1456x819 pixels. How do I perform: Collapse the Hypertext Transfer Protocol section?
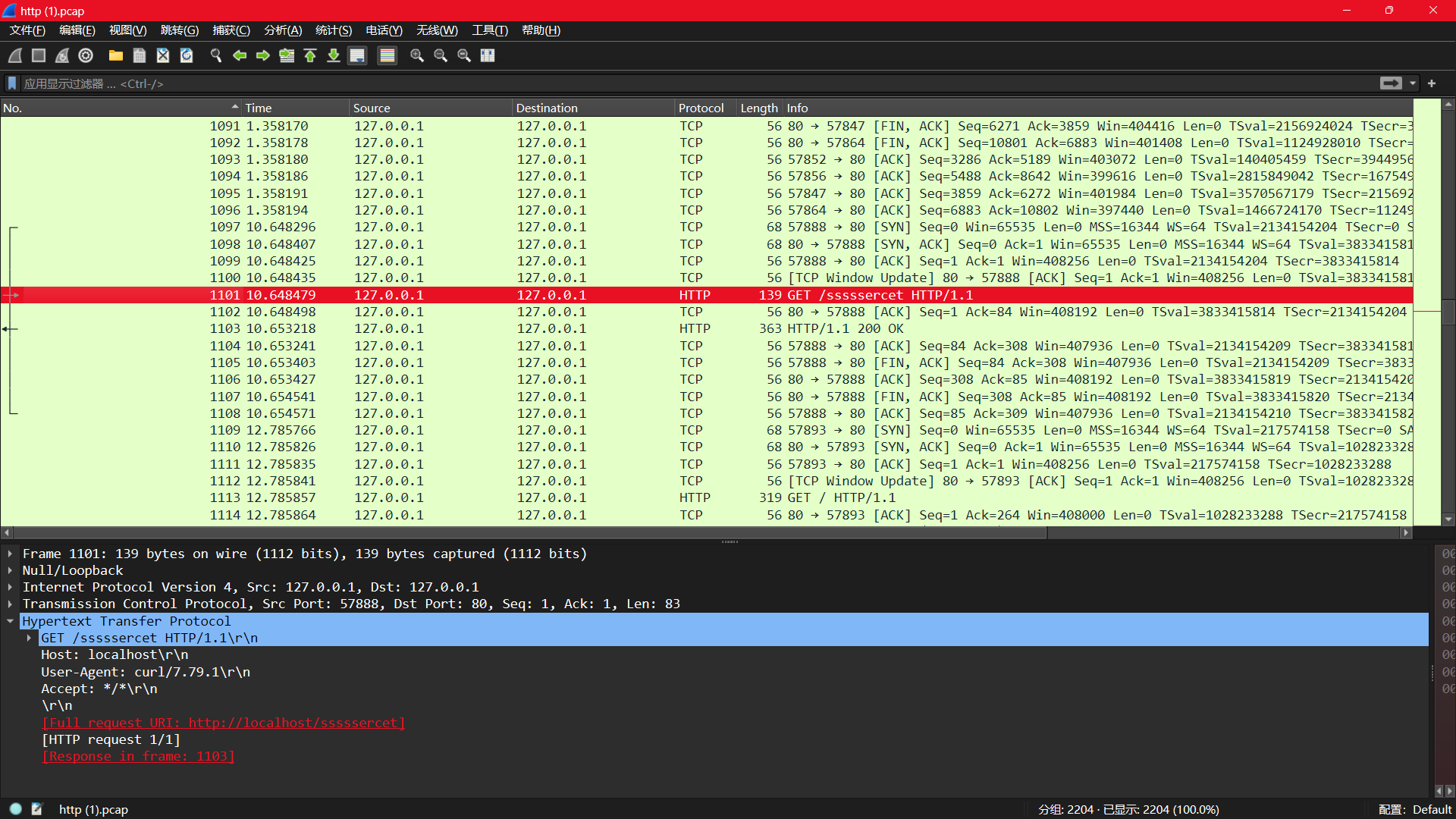pyautogui.click(x=10, y=621)
